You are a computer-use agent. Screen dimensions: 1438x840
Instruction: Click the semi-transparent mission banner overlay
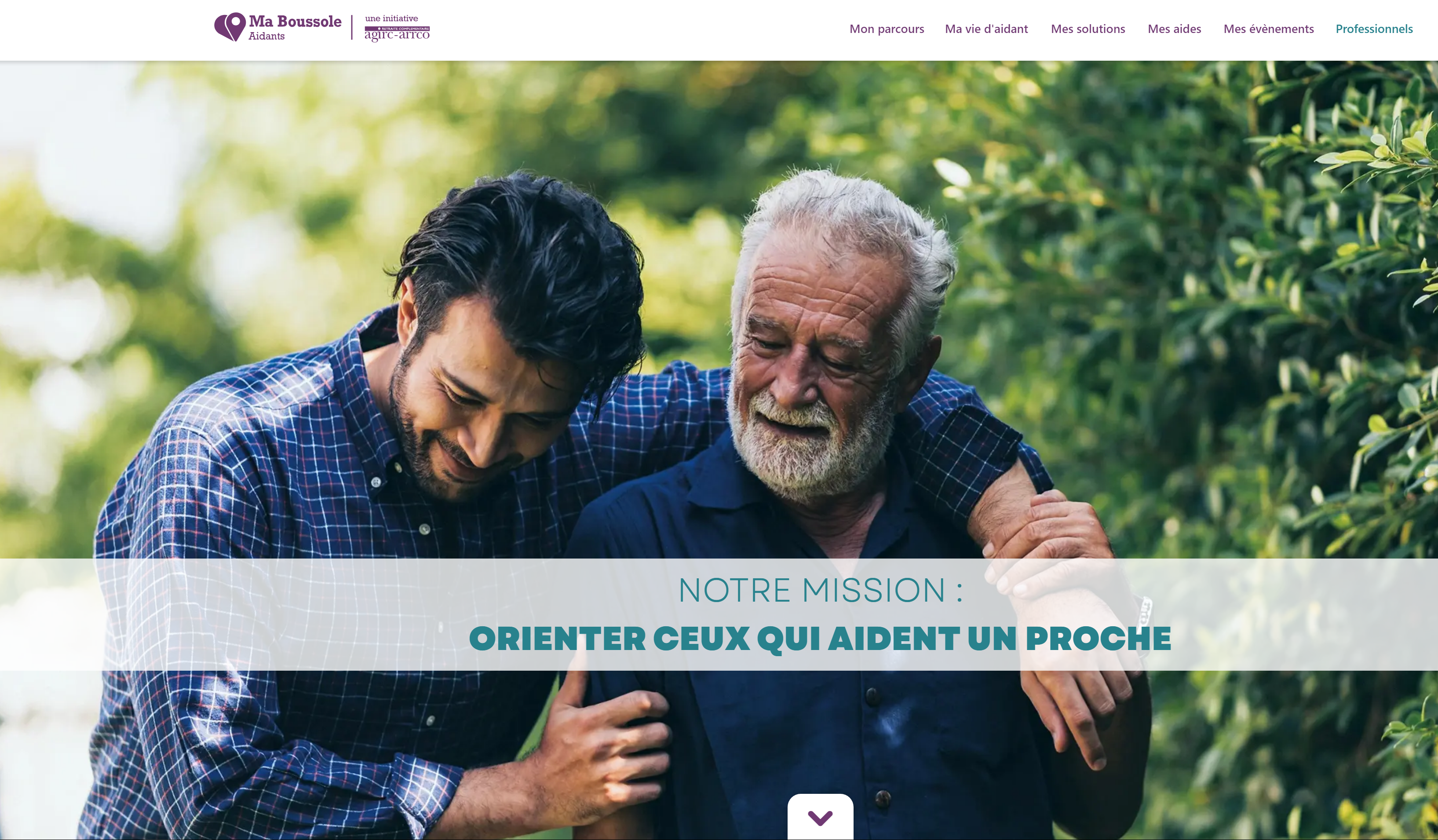tap(719, 614)
